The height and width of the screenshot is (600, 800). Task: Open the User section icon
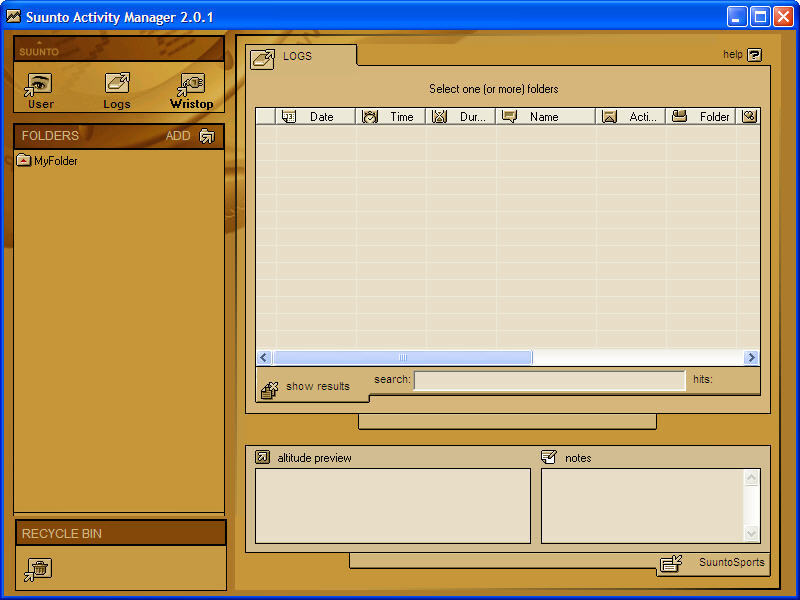40,86
